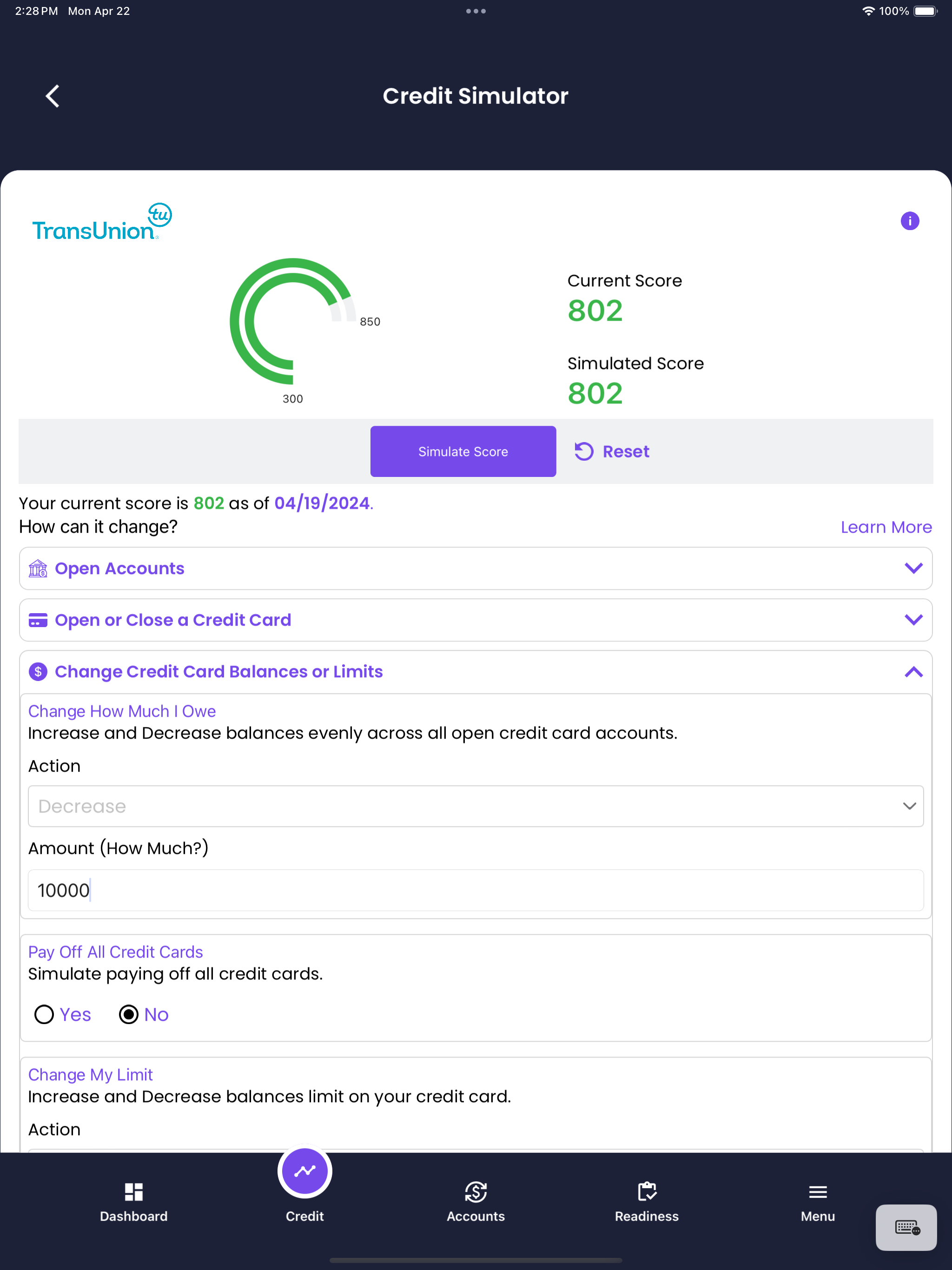Tap the back arrow icon
952x1270 pixels.
[53, 96]
